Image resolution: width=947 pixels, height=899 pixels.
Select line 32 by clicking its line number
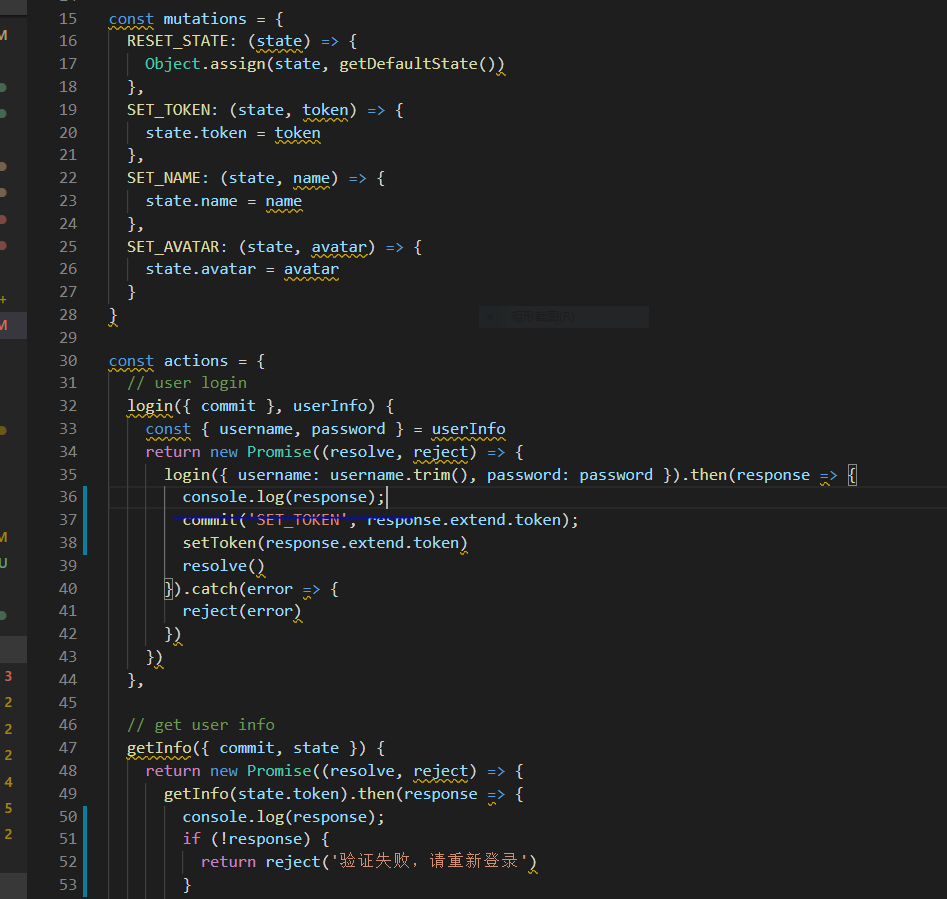click(x=67, y=405)
